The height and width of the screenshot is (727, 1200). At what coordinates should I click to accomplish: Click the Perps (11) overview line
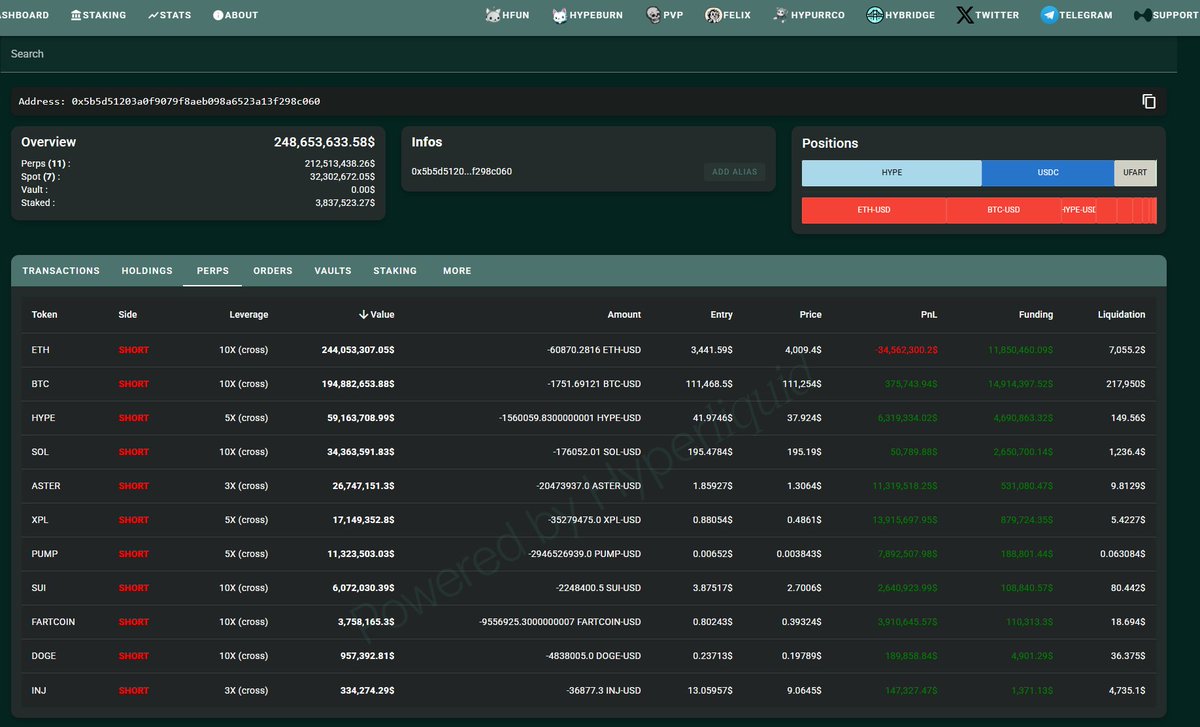[x=198, y=163]
